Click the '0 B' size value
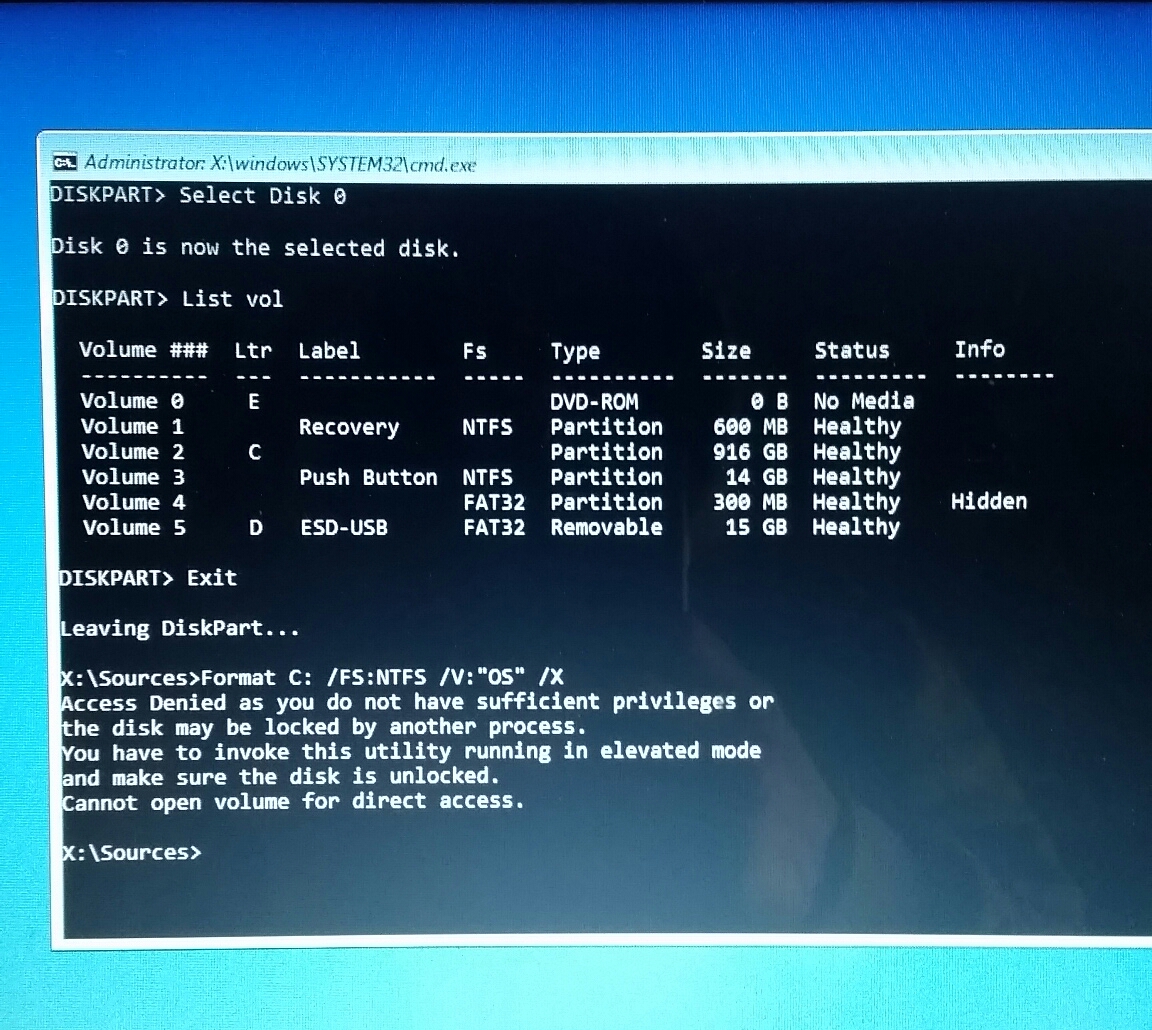Viewport: 1152px width, 1030px height. coord(769,402)
